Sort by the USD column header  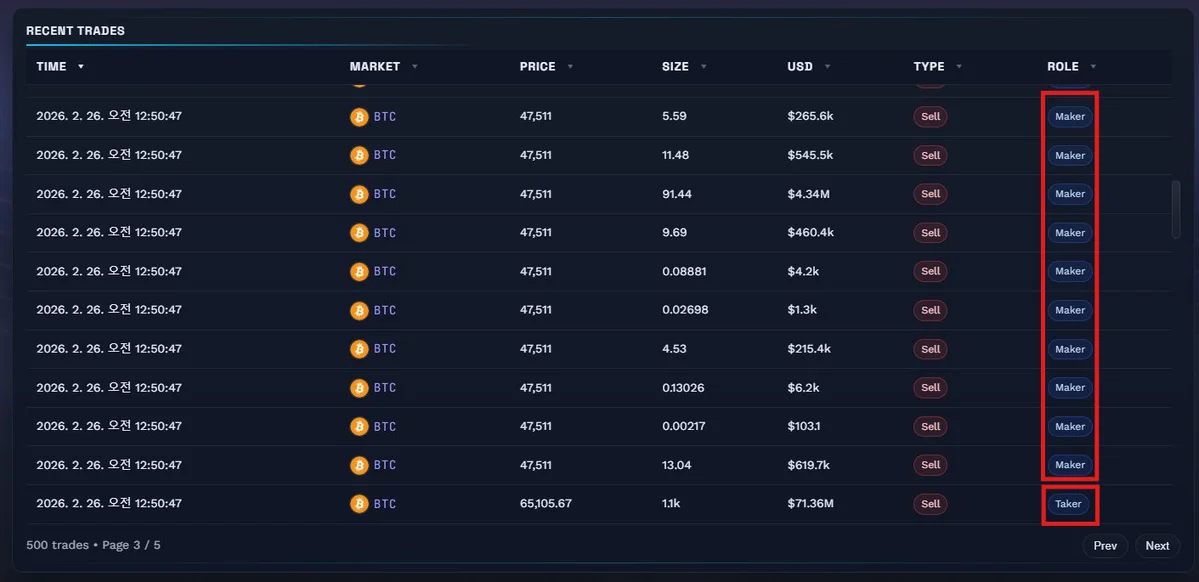(800, 67)
